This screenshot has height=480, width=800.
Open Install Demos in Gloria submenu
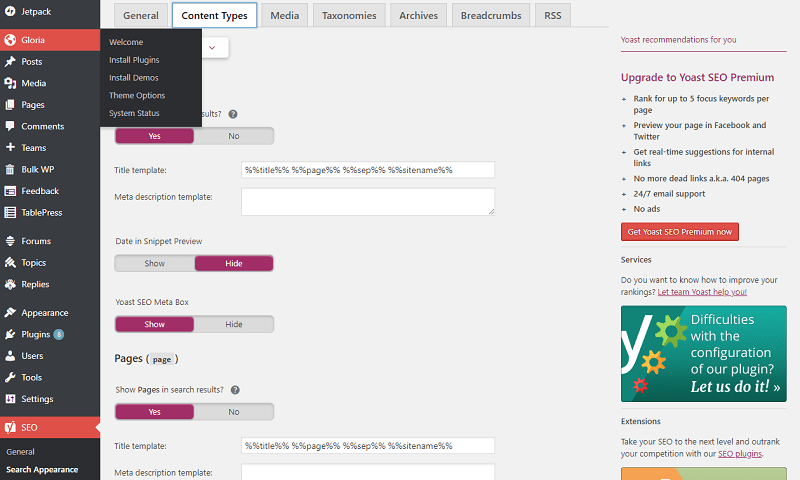click(134, 78)
